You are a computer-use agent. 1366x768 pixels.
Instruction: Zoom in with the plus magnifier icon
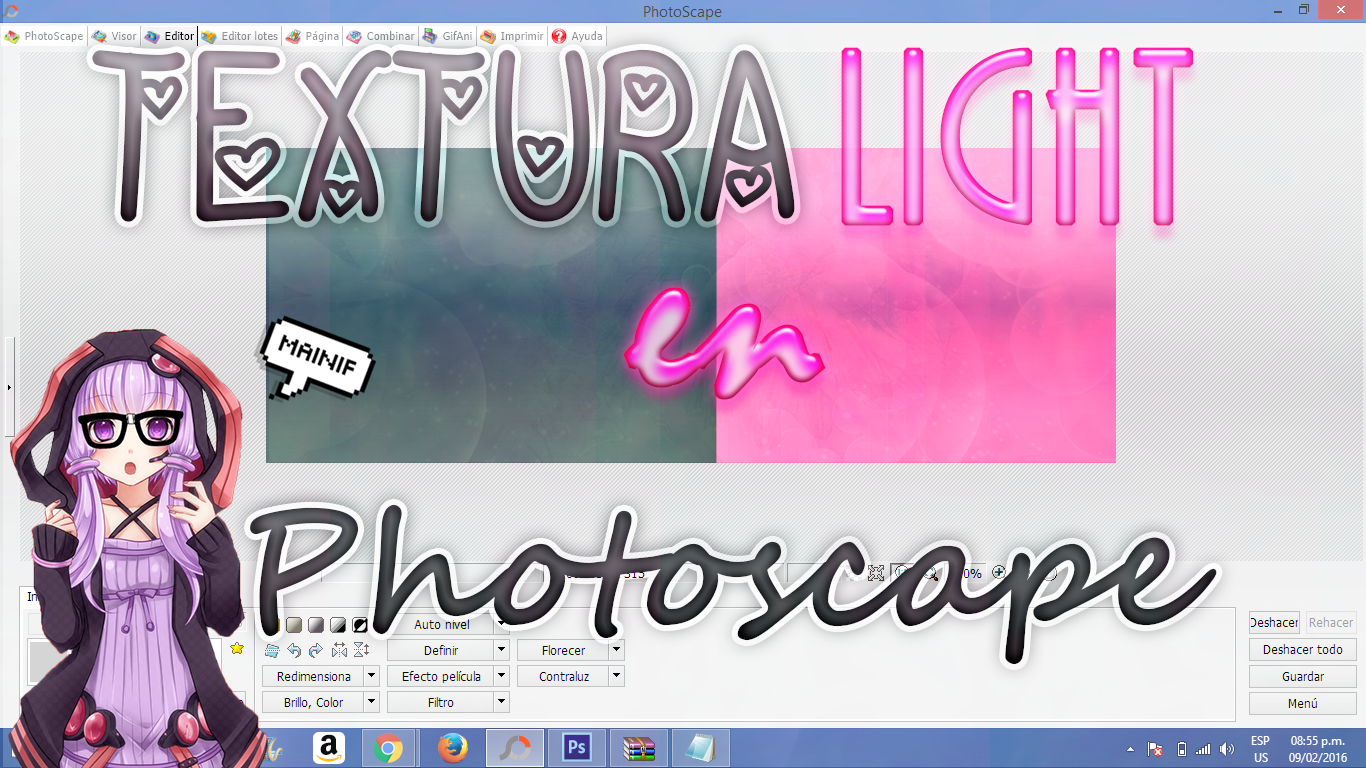(998, 573)
